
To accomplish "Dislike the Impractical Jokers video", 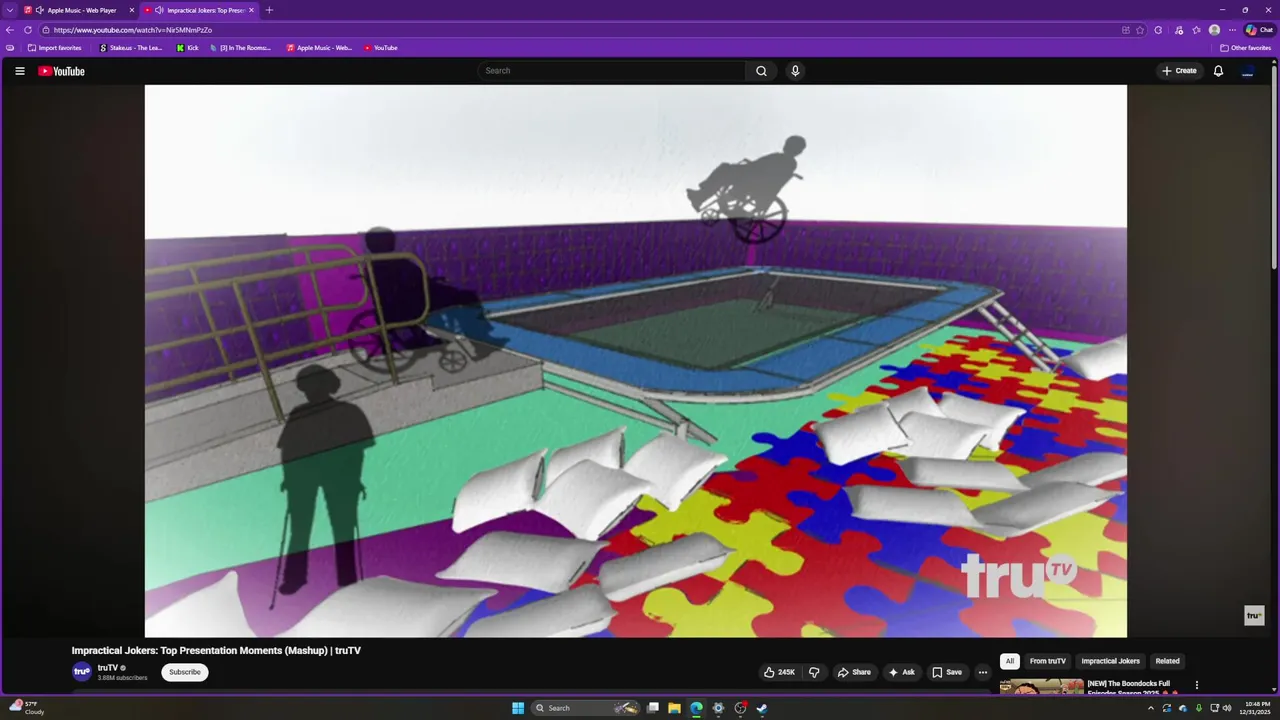I will [x=814, y=672].
